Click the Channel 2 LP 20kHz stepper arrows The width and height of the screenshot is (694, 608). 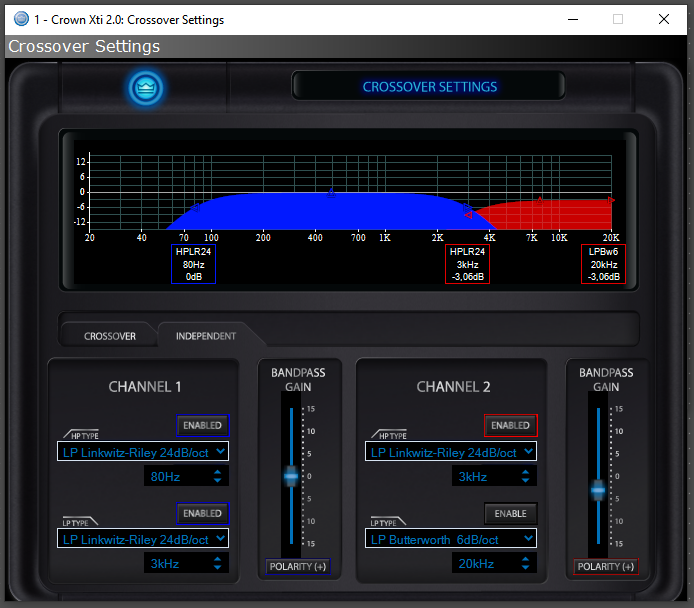526,564
